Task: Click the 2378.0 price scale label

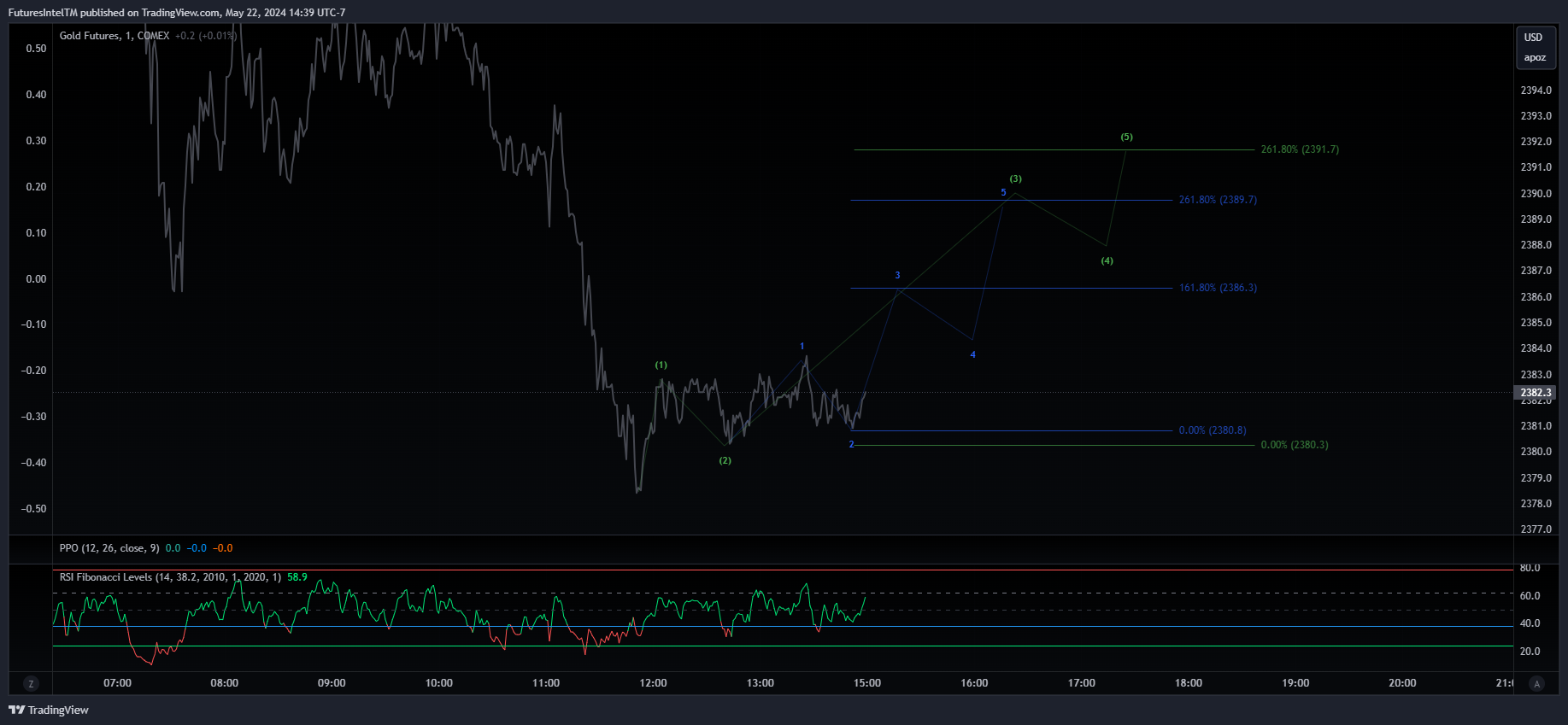Action: pyautogui.click(x=1536, y=504)
